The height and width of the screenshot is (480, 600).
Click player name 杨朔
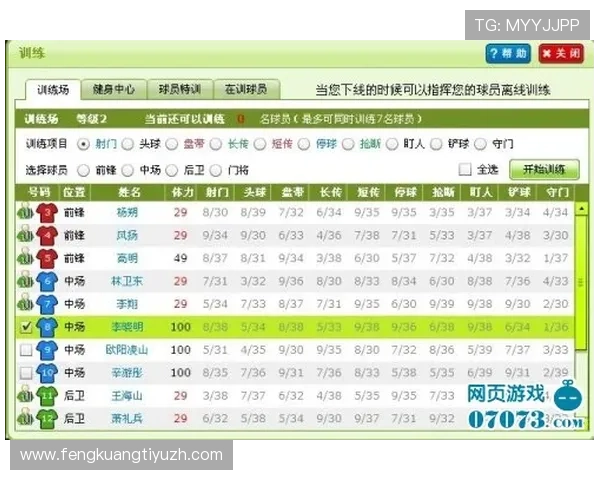[x=127, y=212]
